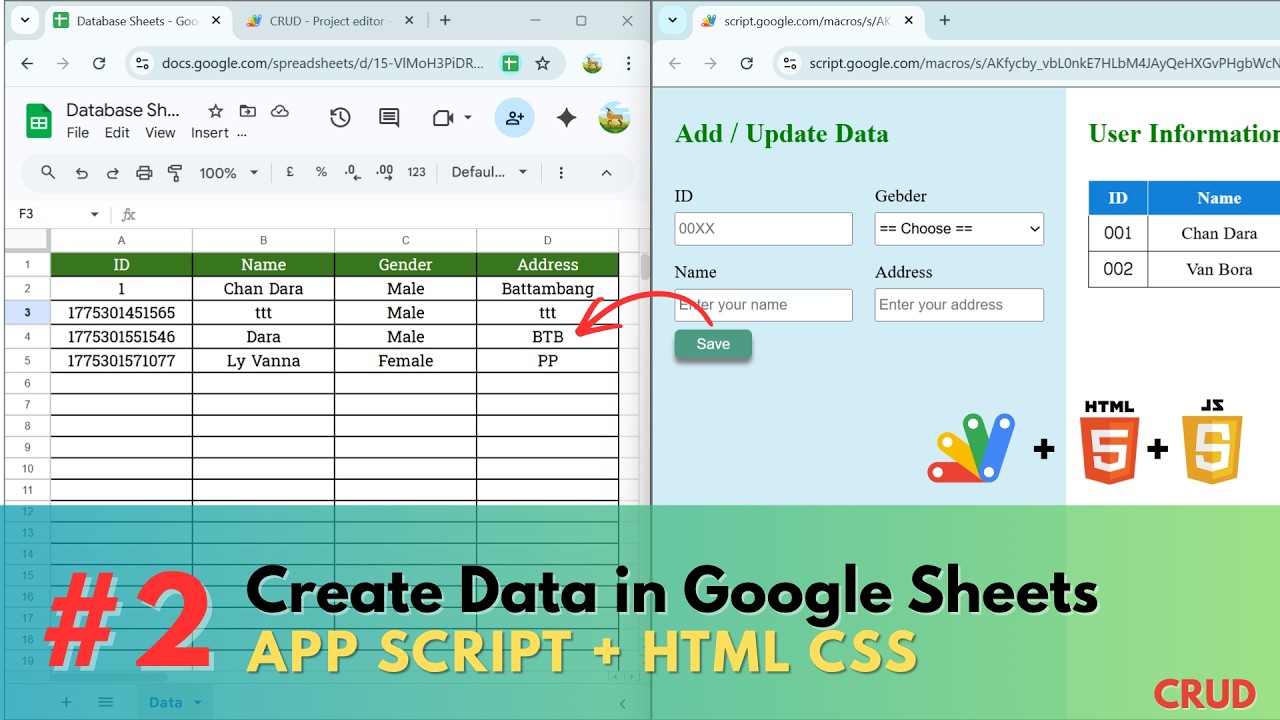Image resolution: width=1280 pixels, height=720 pixels.
Task: Click cell '1775301451565' in column A
Action: point(121,313)
